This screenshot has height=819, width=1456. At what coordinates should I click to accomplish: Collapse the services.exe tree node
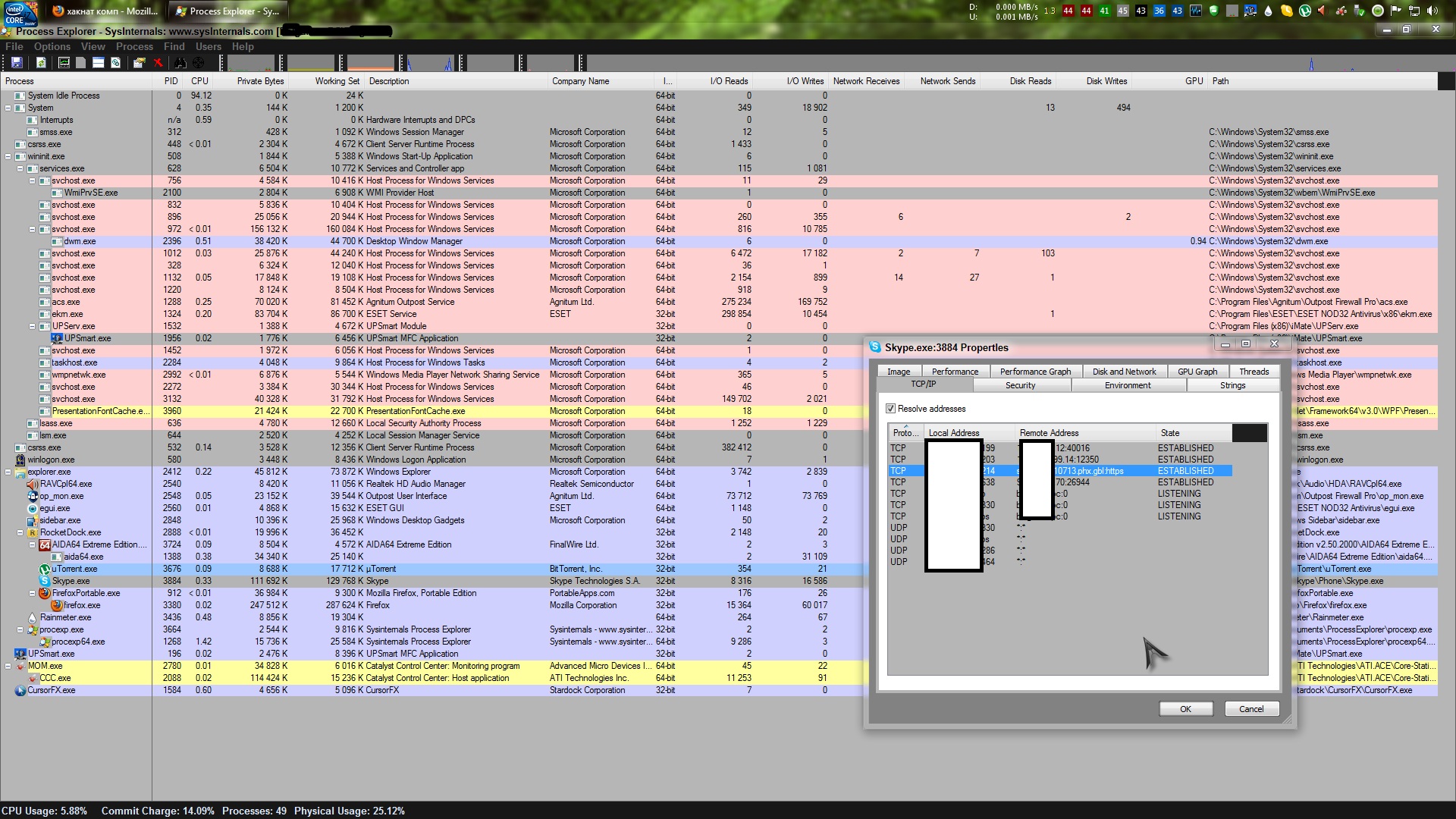20,168
